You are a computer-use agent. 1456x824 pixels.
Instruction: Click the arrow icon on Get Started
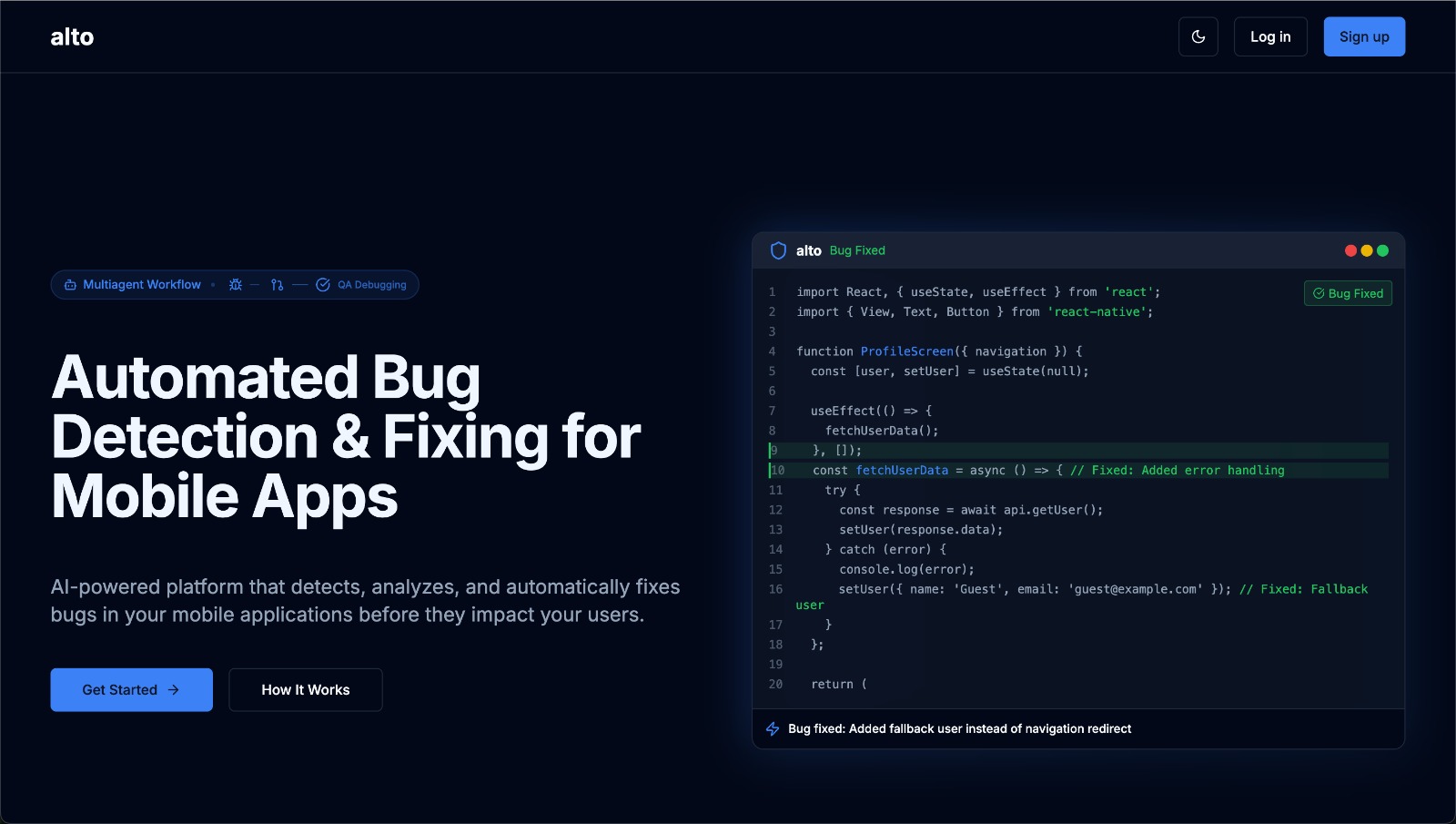coord(174,690)
